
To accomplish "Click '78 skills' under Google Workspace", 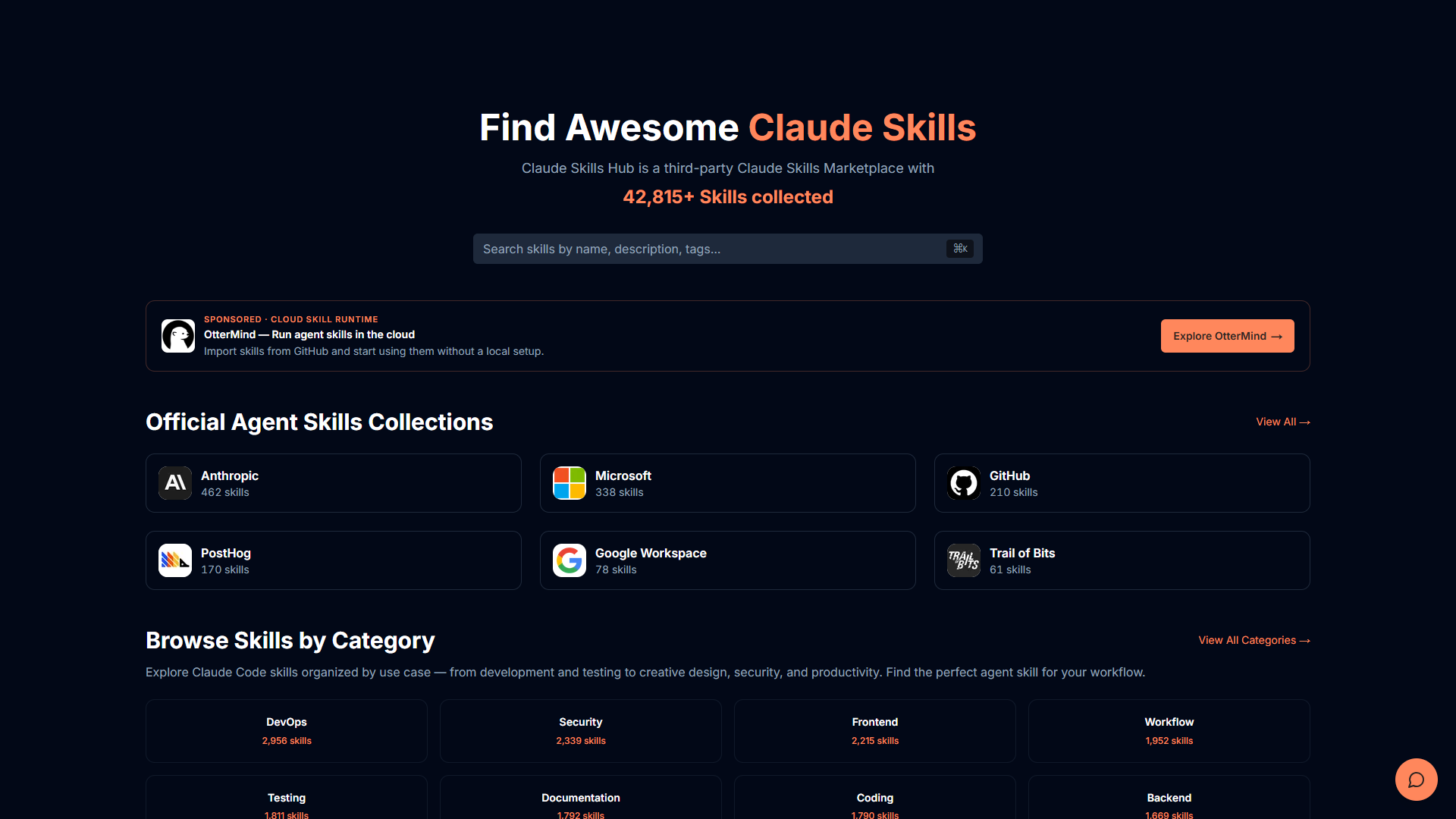I will [x=616, y=570].
